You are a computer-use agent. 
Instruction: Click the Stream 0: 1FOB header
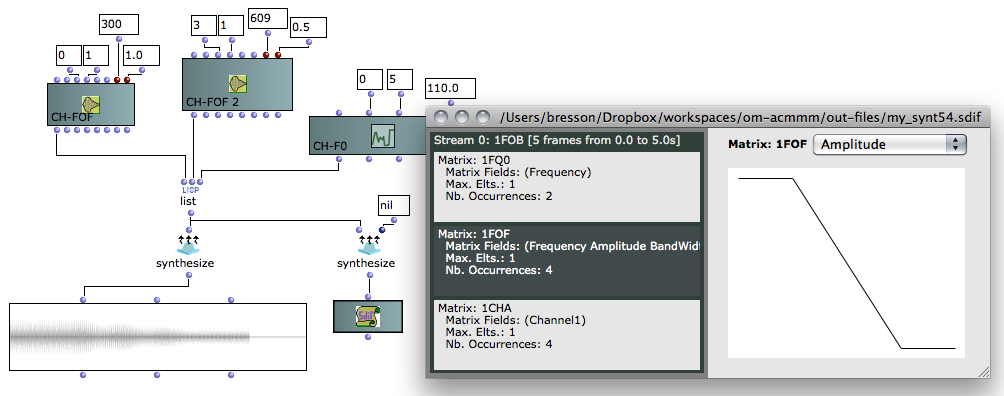pyautogui.click(x=557, y=140)
